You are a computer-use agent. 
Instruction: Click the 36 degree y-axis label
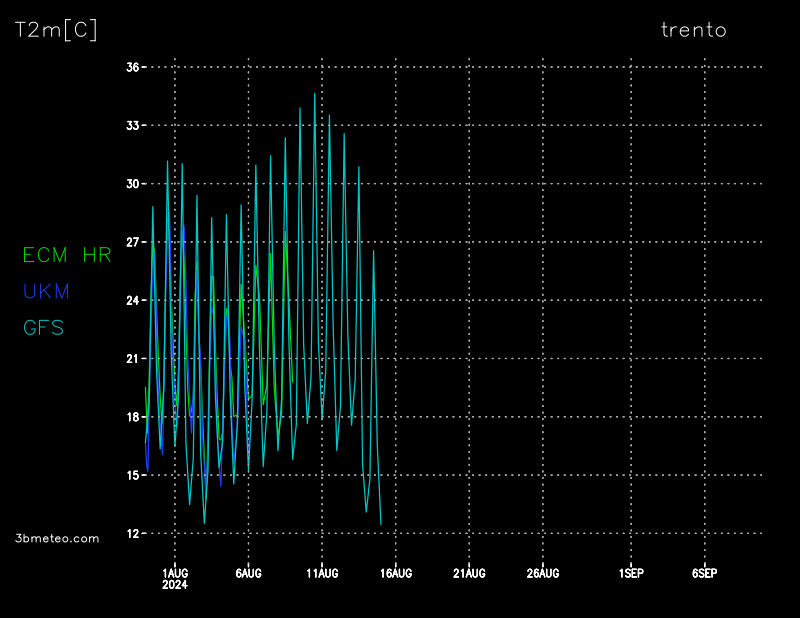(132, 67)
